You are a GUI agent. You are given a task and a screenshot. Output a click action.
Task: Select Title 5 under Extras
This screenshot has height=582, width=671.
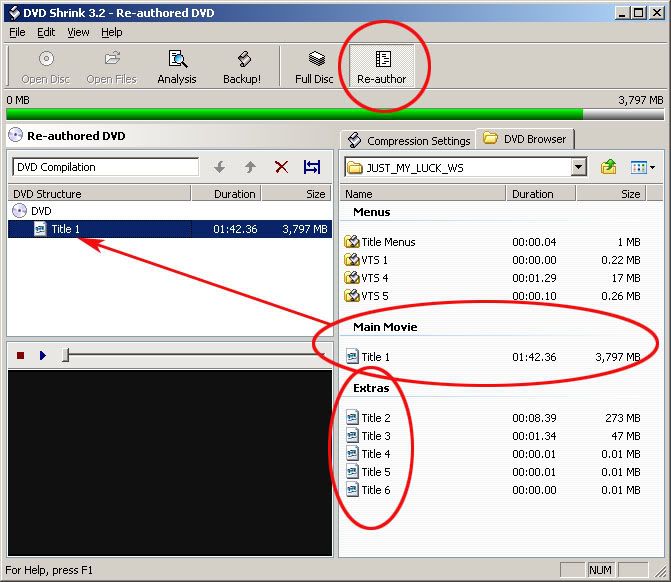click(x=368, y=472)
